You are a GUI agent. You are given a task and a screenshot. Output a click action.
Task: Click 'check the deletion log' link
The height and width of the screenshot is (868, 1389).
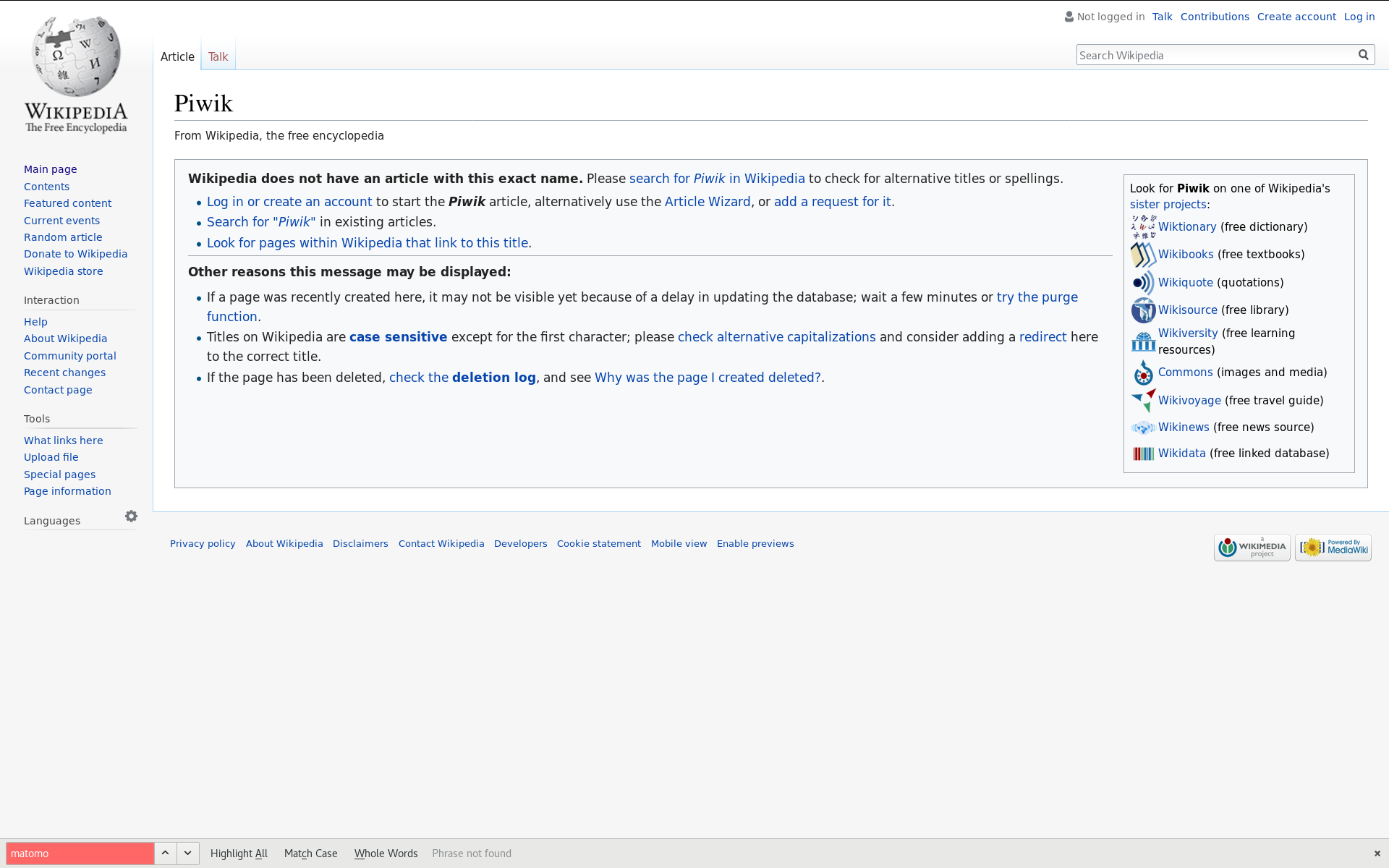[463, 378]
